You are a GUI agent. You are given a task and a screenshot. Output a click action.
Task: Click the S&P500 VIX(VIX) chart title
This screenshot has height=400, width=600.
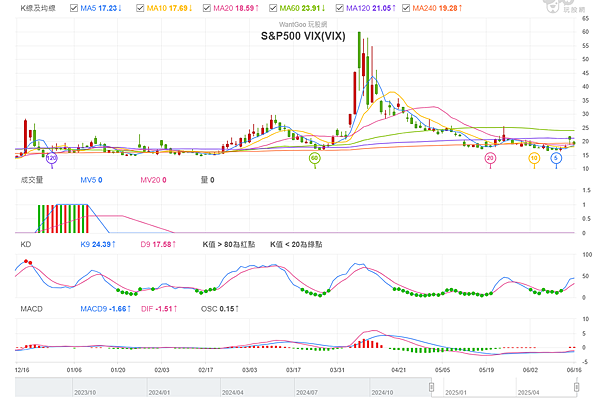pos(303,36)
